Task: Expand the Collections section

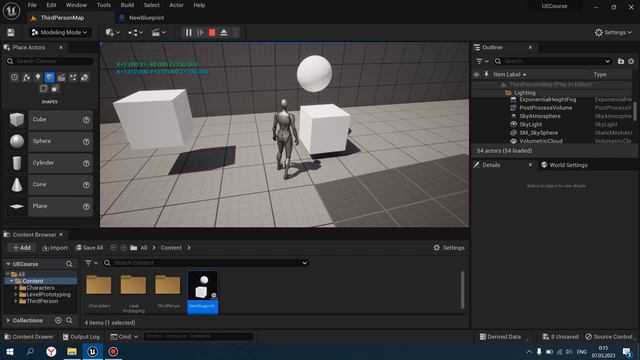Action: [8, 320]
